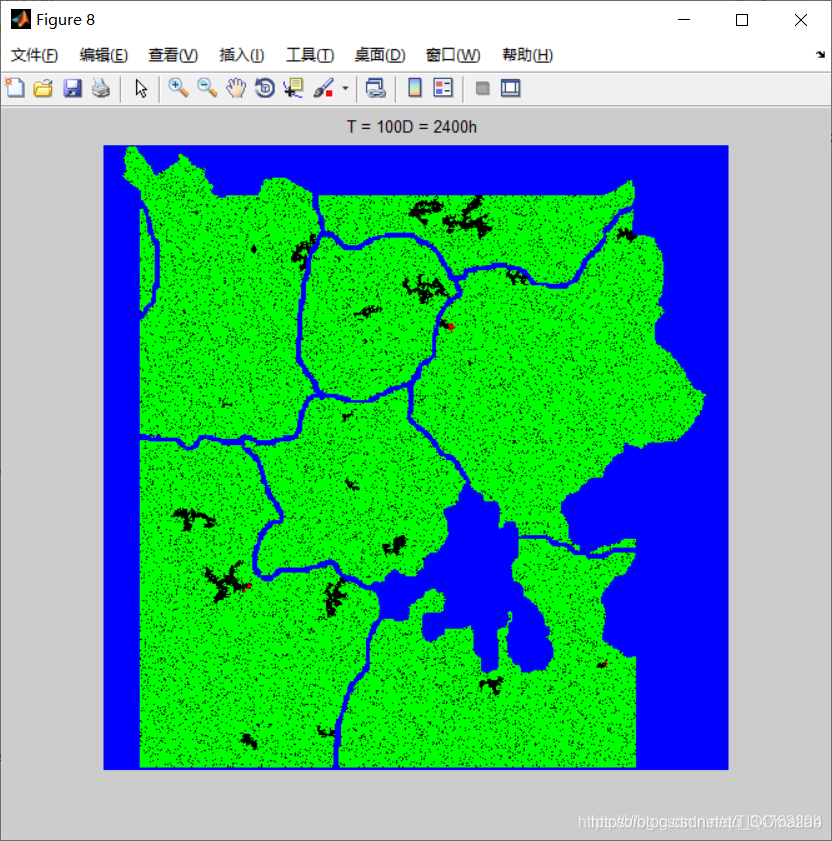Activate the Zoom Out magnifier

[x=207, y=88]
